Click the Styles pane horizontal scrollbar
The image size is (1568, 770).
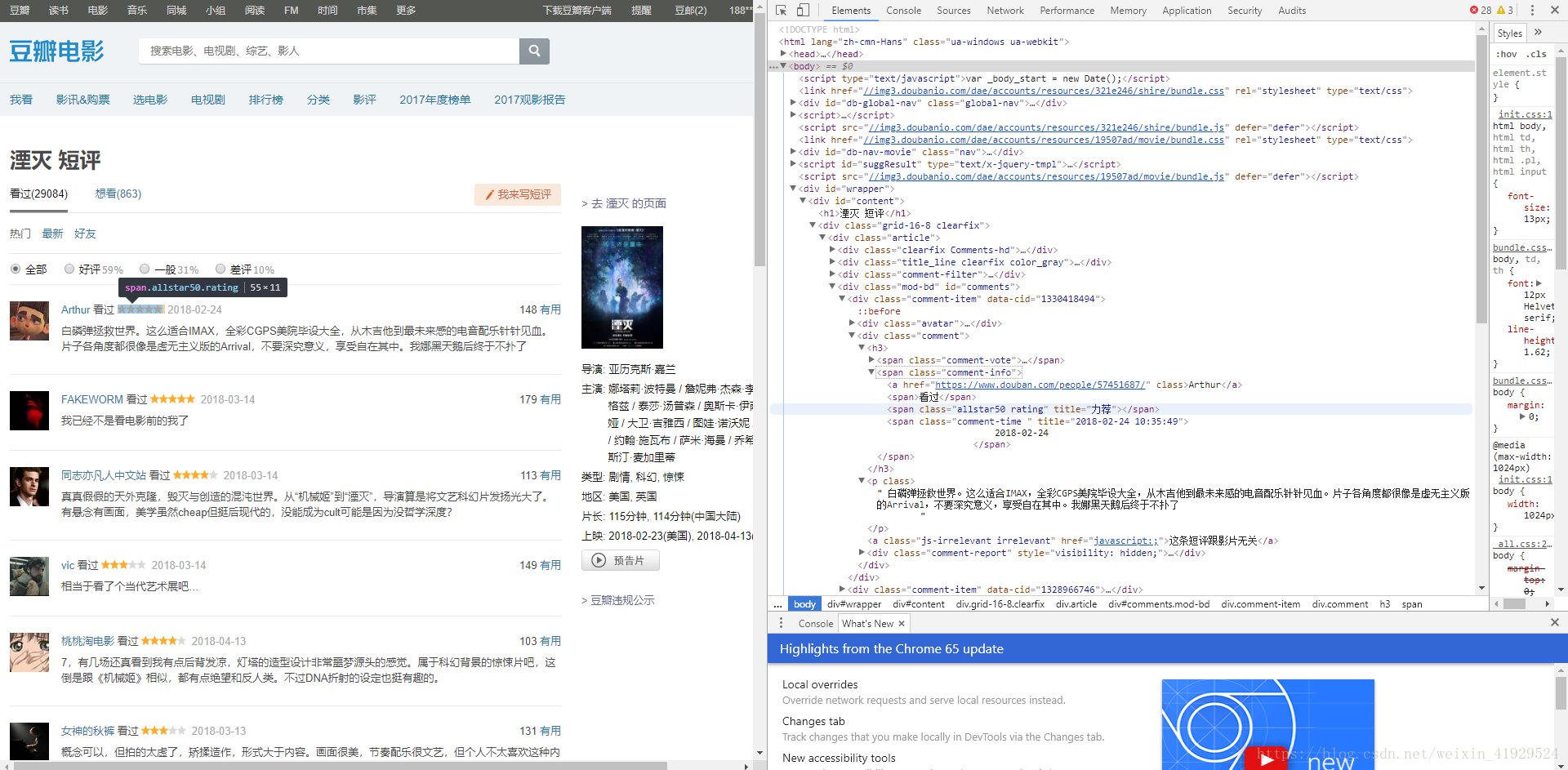point(1515,604)
